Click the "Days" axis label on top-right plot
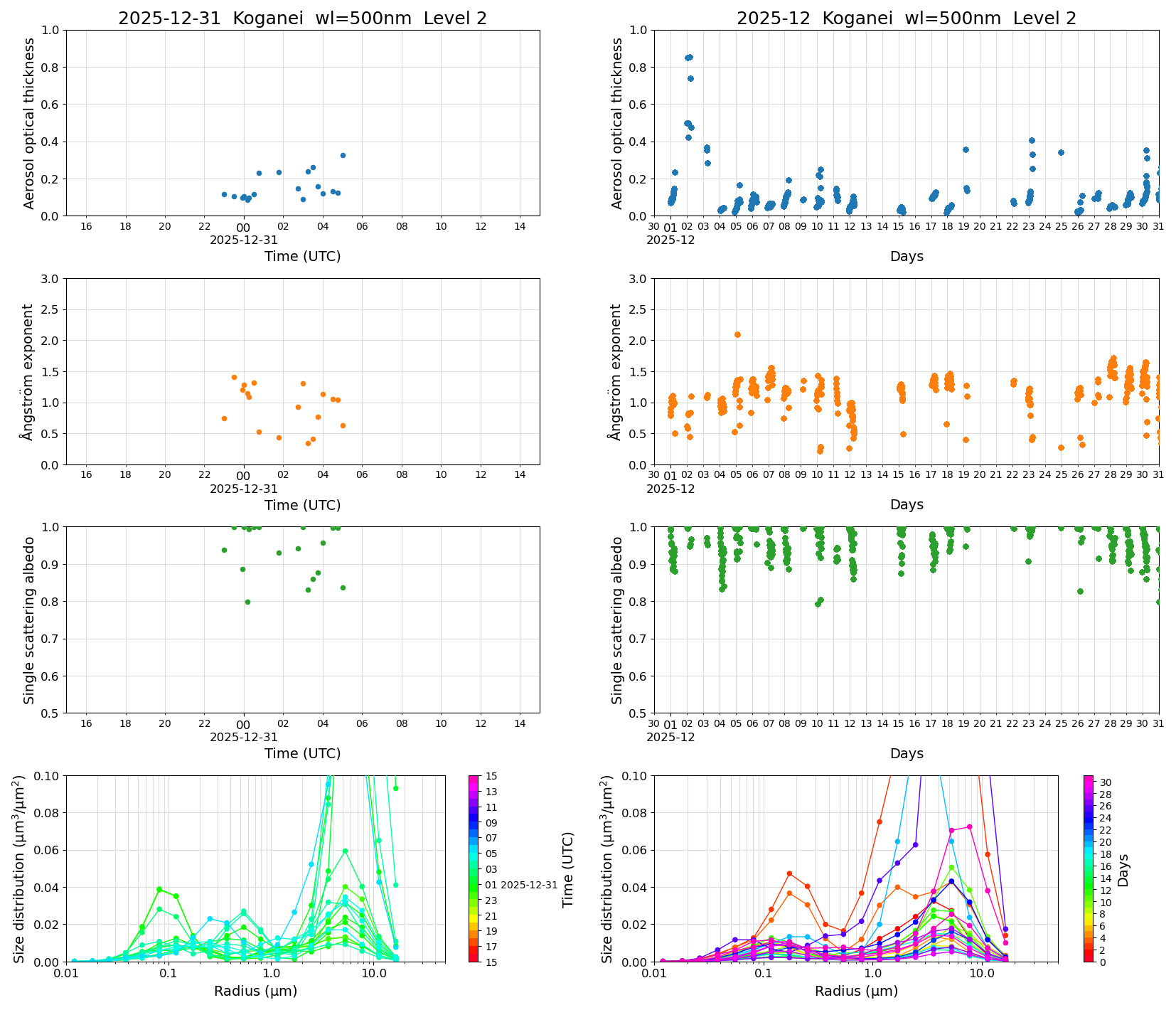This screenshot has height=1010, width=1176. [x=907, y=256]
